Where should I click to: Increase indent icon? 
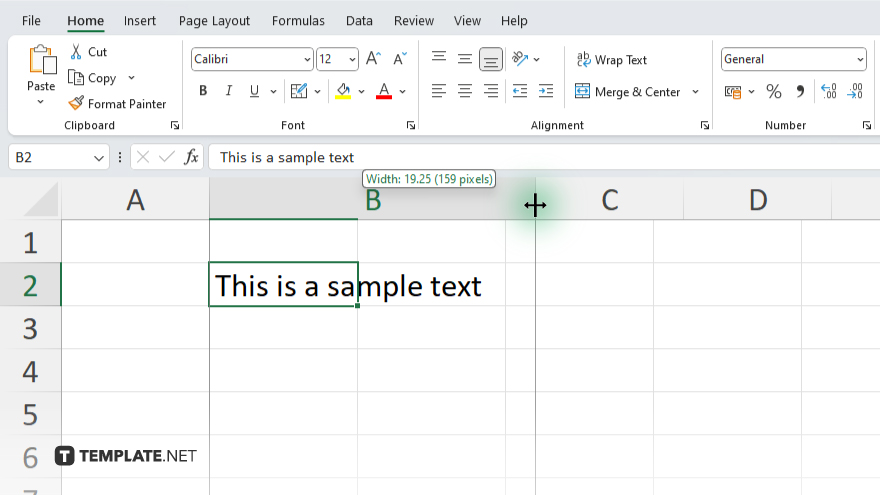[546, 90]
